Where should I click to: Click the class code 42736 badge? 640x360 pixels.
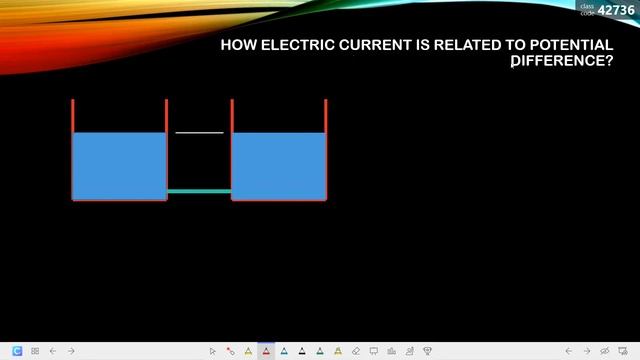click(607, 9)
